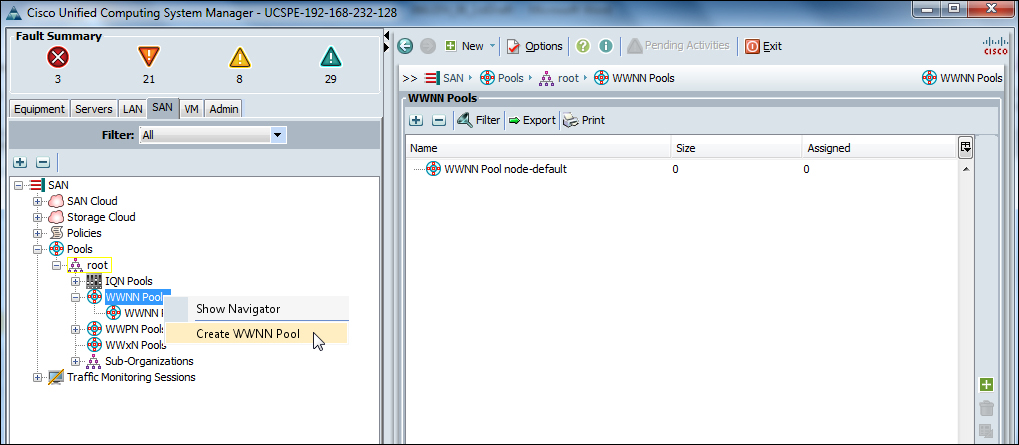Switch to the LAN tab
The width and height of the screenshot is (1019, 445).
(x=133, y=109)
